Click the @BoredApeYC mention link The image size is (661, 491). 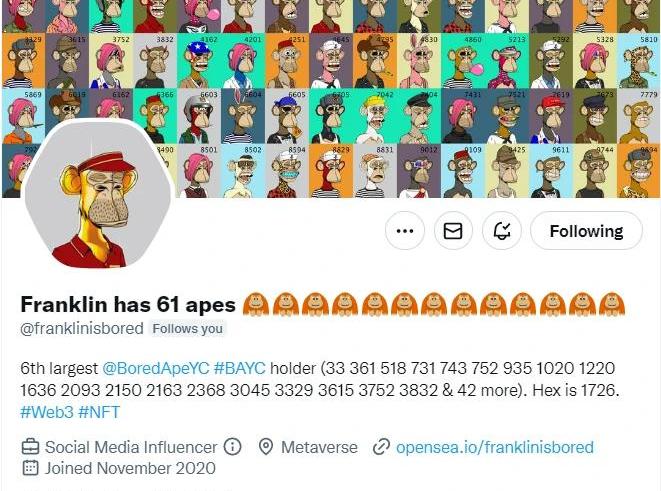[x=156, y=368]
